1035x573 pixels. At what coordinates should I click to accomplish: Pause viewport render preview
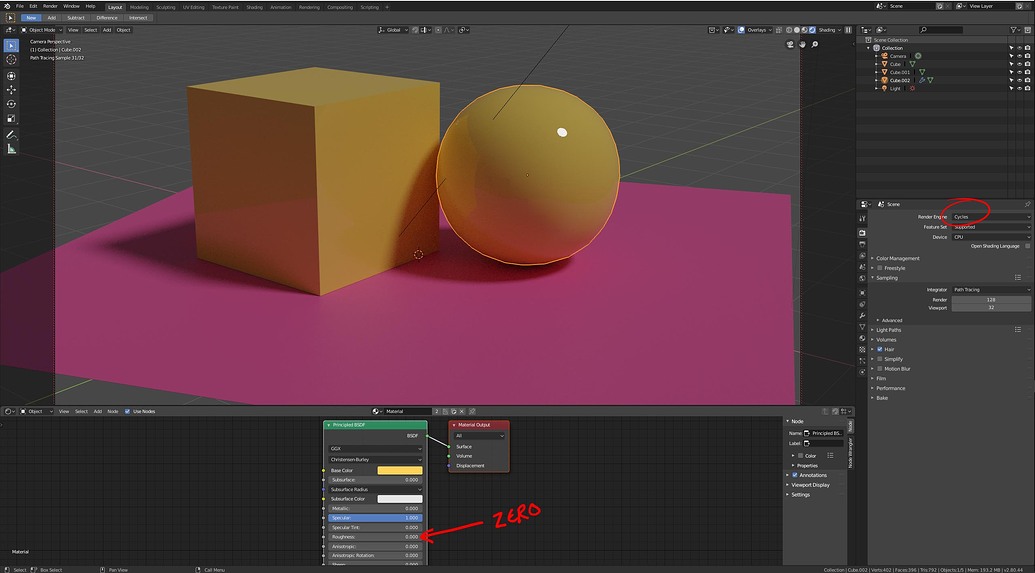pyautogui.click(x=848, y=30)
